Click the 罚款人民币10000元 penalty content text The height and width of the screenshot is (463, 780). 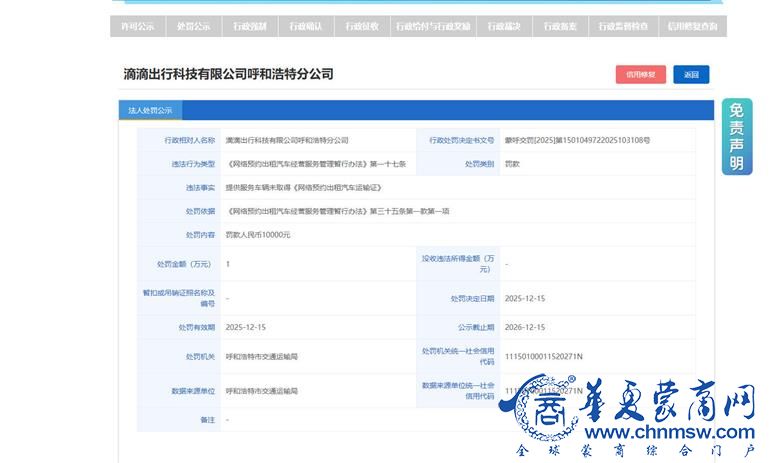[258, 234]
